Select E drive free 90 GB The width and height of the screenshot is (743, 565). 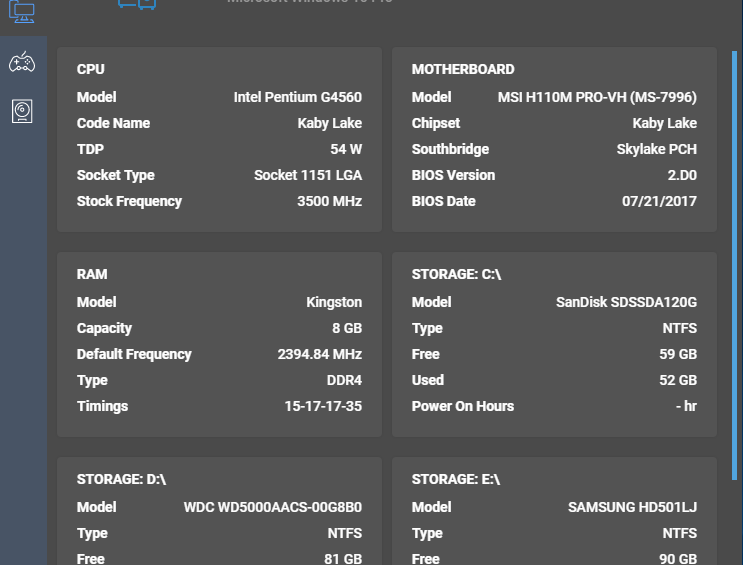pyautogui.click(x=678, y=559)
